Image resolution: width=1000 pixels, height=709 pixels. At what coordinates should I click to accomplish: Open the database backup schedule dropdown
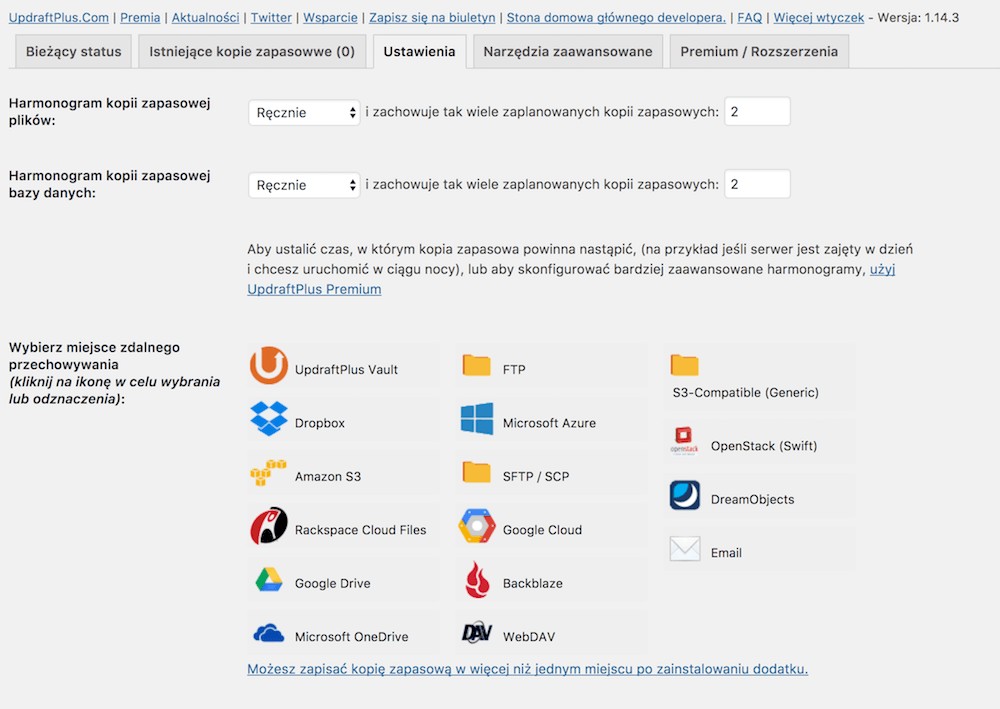pyautogui.click(x=304, y=186)
